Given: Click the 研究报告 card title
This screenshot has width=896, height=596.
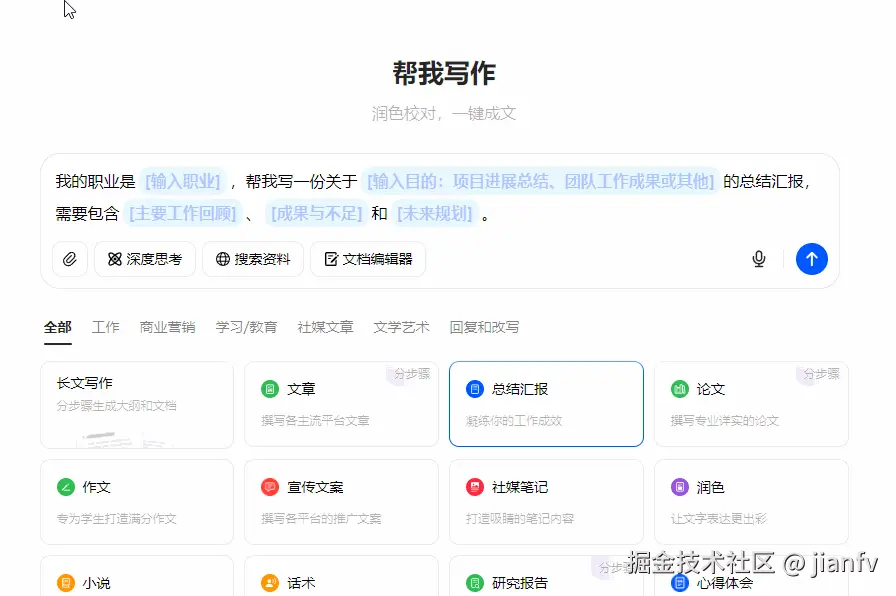Looking at the screenshot, I should coord(520,583).
